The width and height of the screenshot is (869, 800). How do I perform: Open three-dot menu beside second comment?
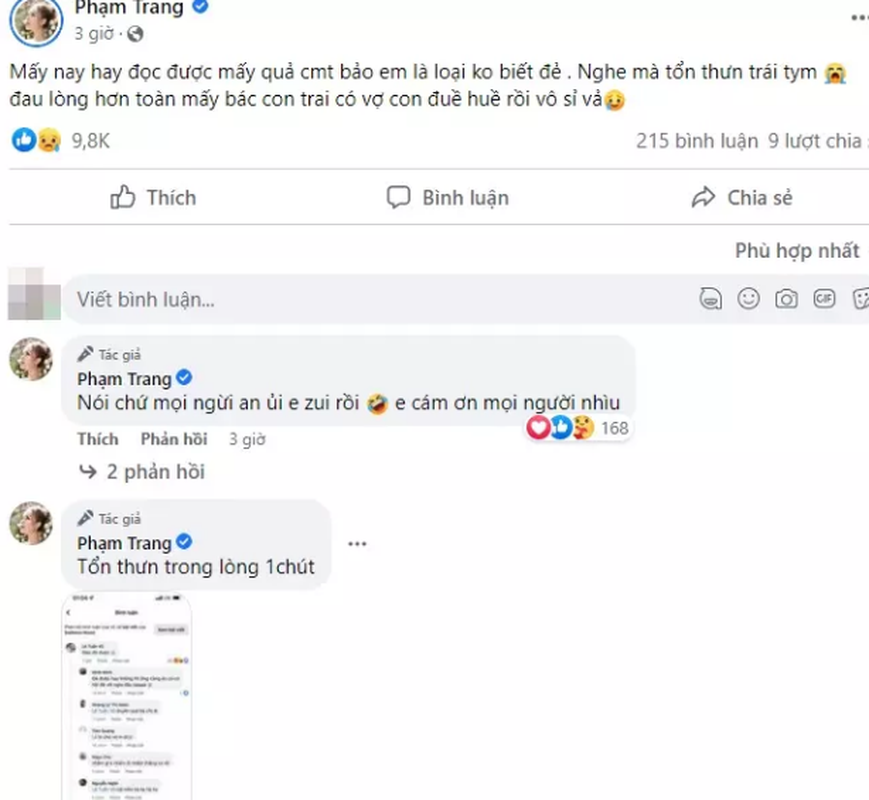coord(357,544)
